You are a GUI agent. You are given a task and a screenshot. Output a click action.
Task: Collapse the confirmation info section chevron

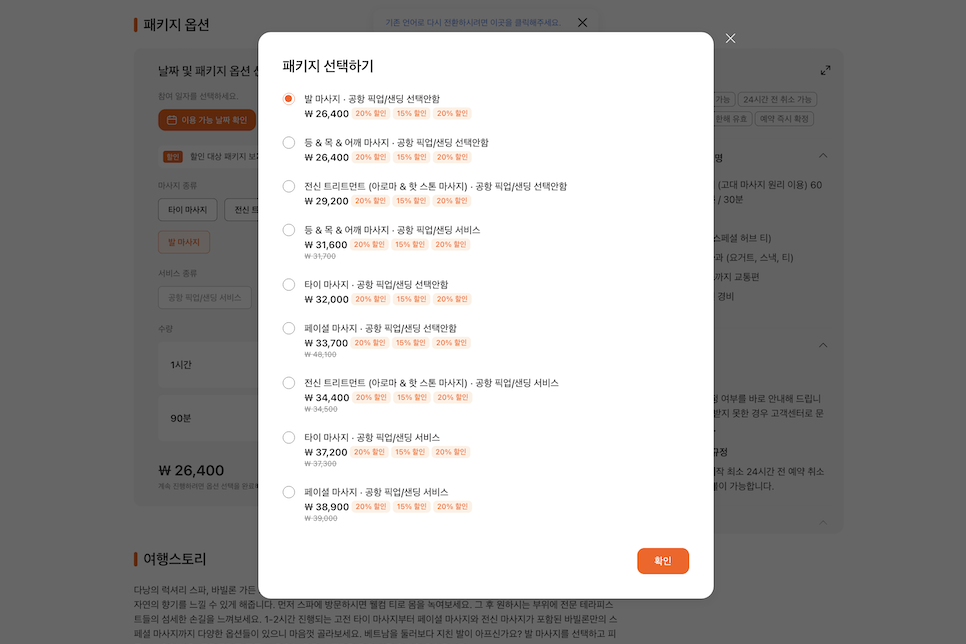[x=823, y=345]
